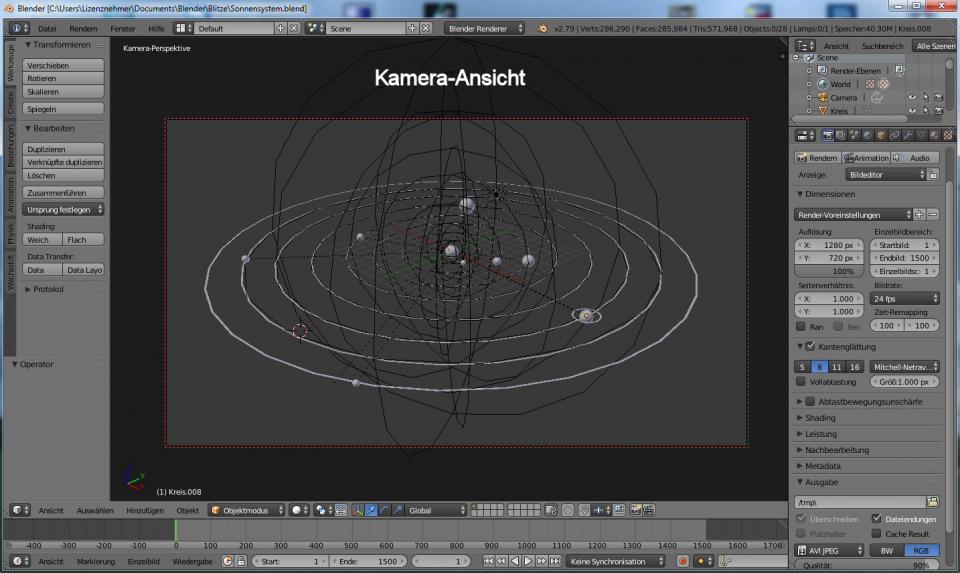
Task: Open the Objektmodus mode dropdown
Action: 246,510
